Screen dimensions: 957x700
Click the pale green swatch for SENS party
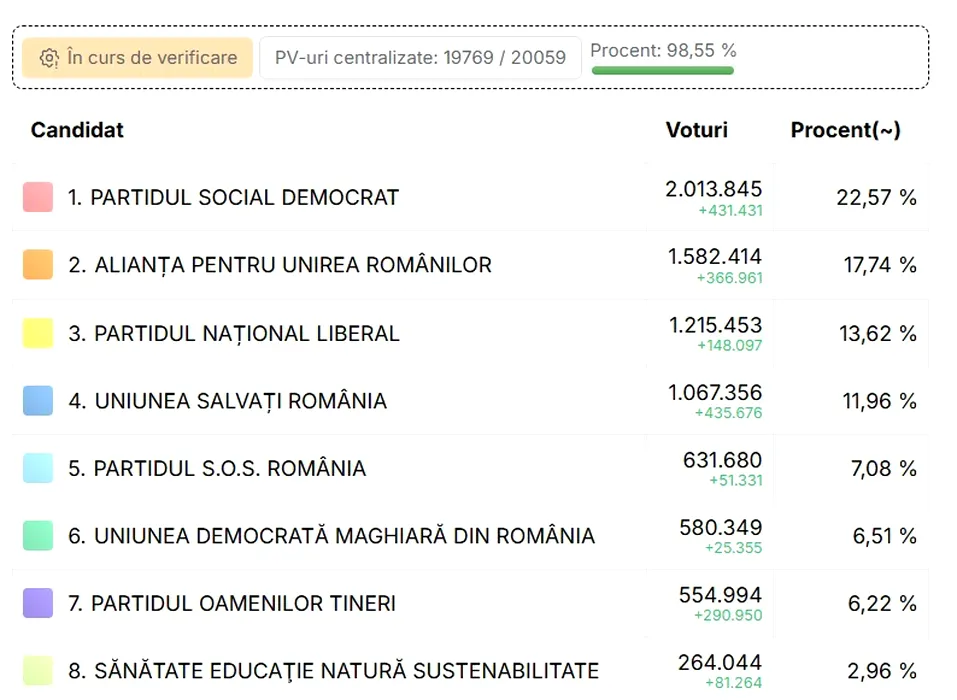tap(38, 670)
